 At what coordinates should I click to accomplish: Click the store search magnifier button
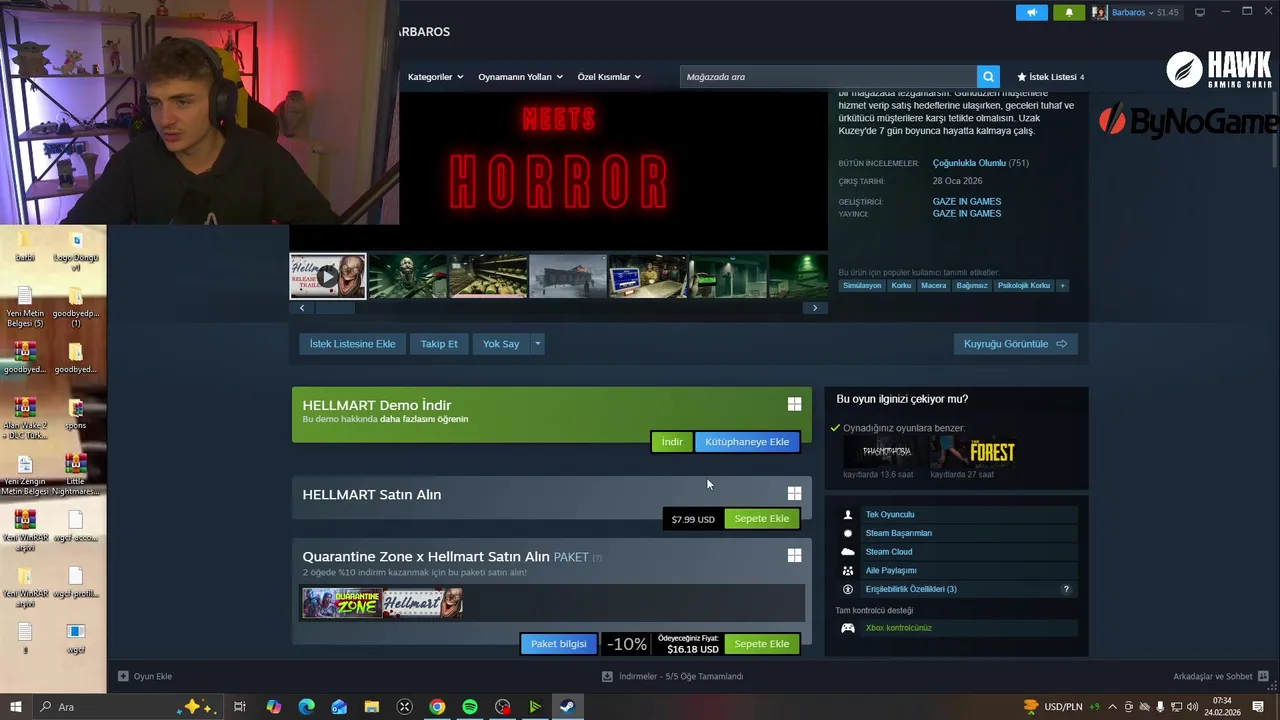coord(988,77)
